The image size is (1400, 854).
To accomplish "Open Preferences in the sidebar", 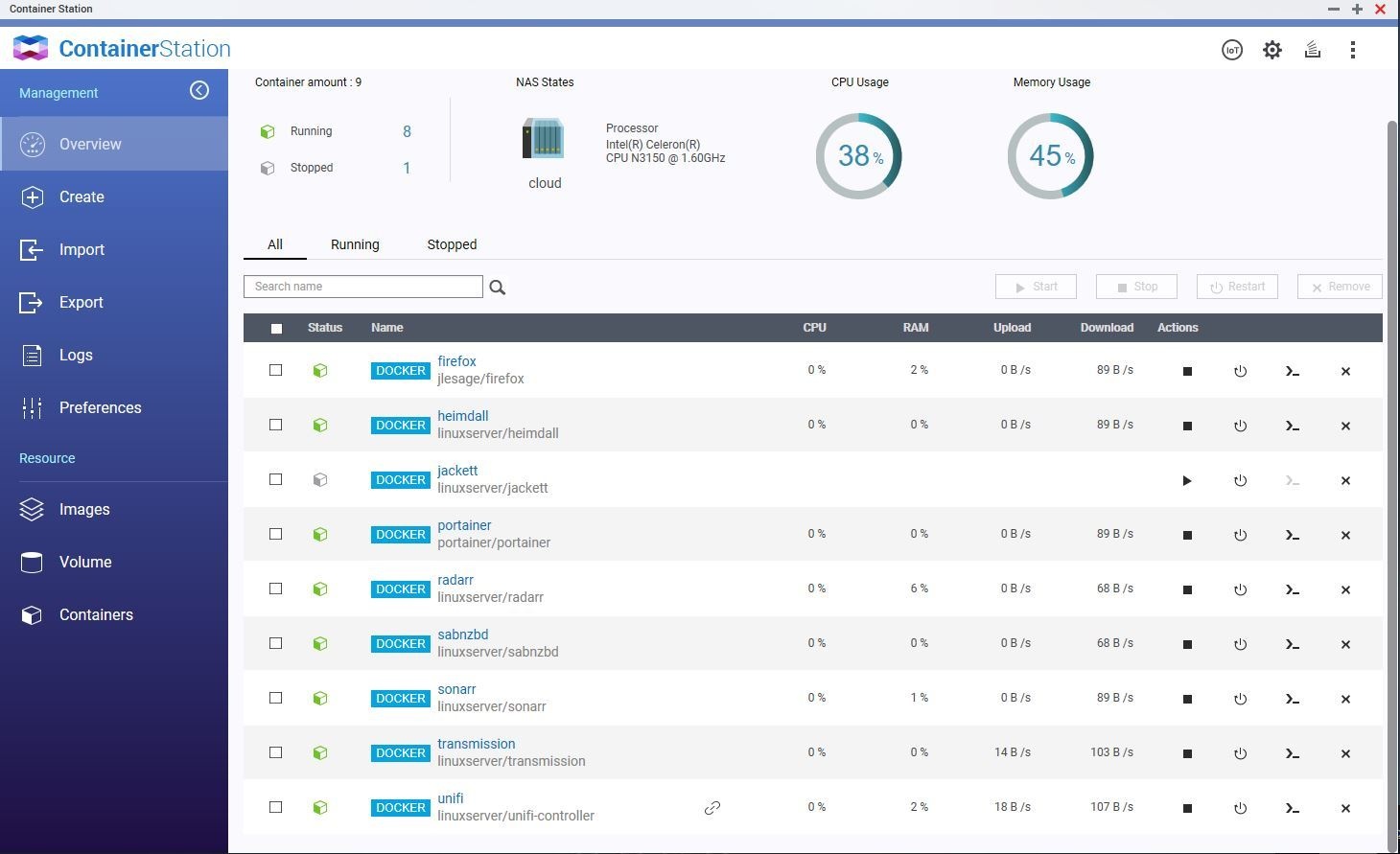I will pyautogui.click(x=114, y=407).
